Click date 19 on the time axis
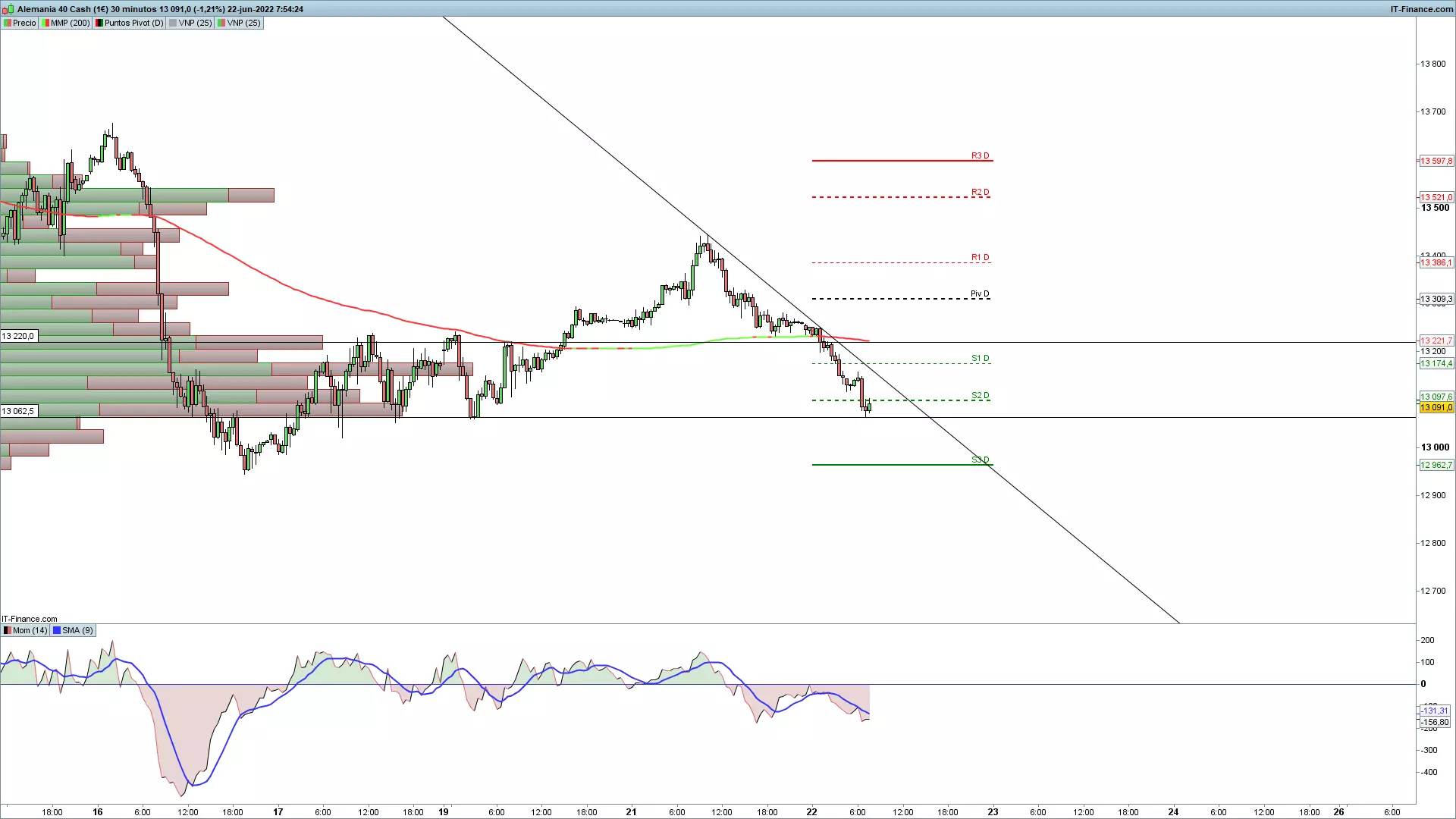The height and width of the screenshot is (819, 1456). 444,811
